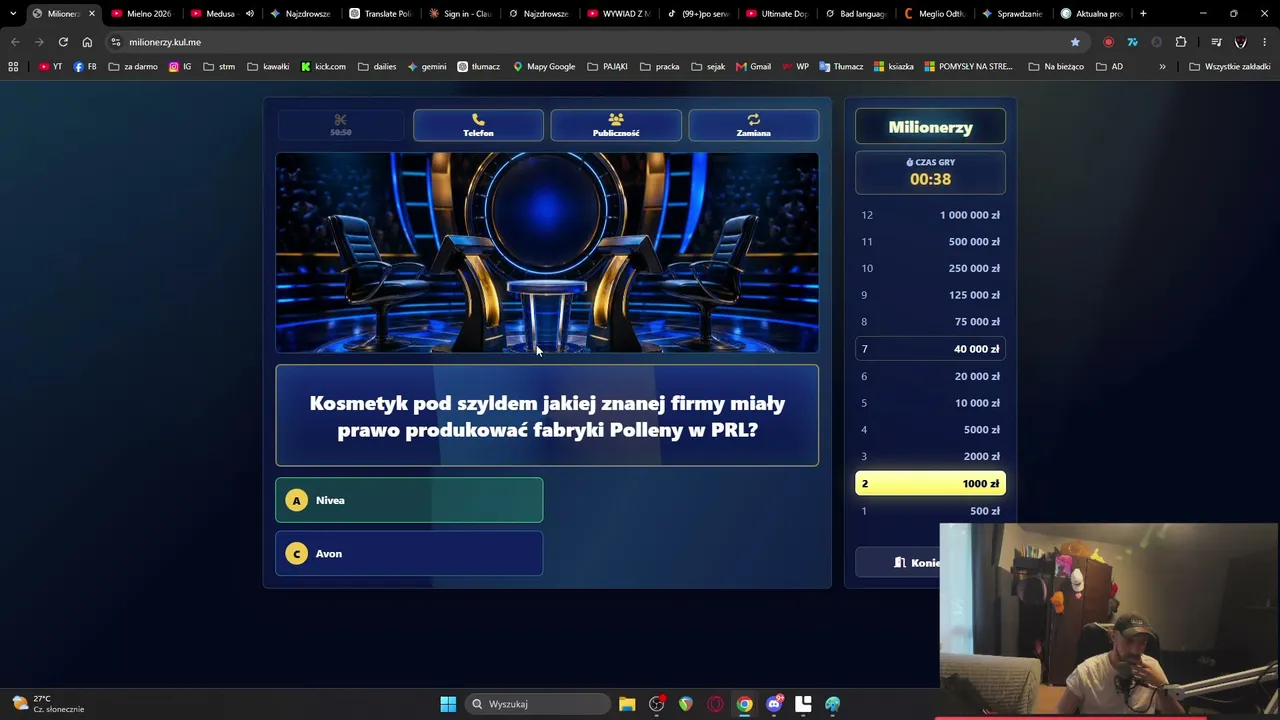This screenshot has height=720, width=1280.
Task: Click the 2000 zł prize level
Action: (x=930, y=457)
